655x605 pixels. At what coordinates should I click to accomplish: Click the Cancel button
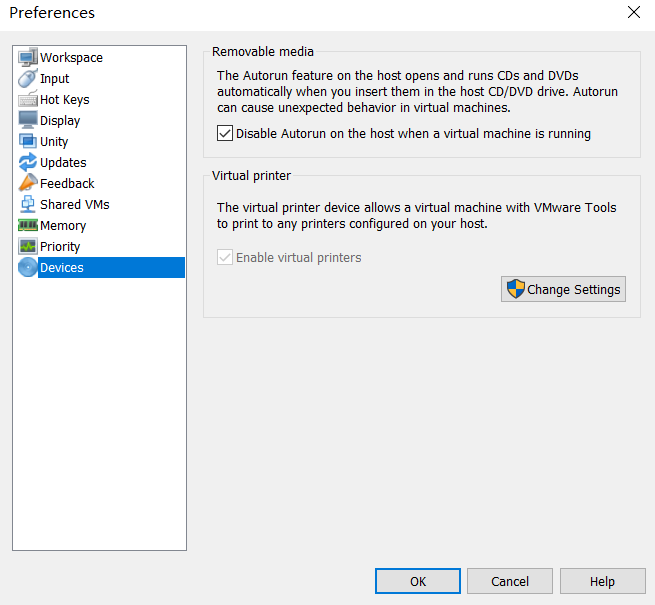click(x=510, y=581)
